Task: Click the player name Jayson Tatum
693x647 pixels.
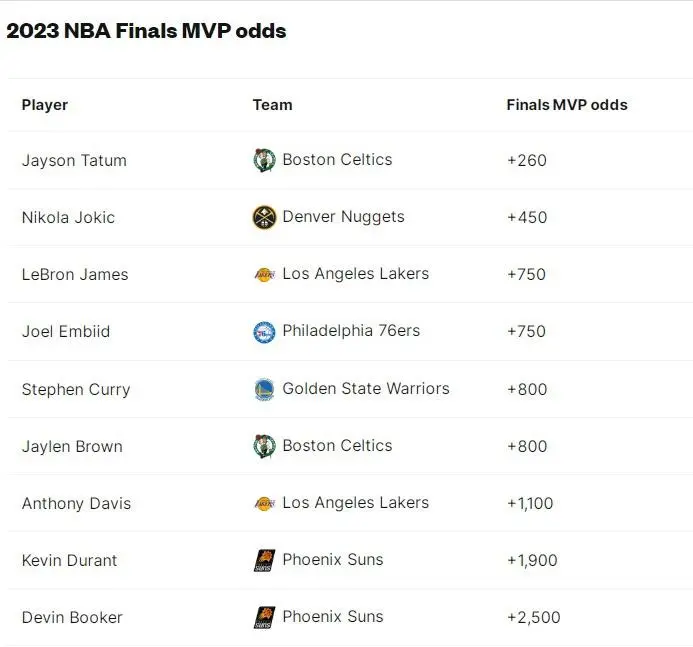Action: point(74,160)
